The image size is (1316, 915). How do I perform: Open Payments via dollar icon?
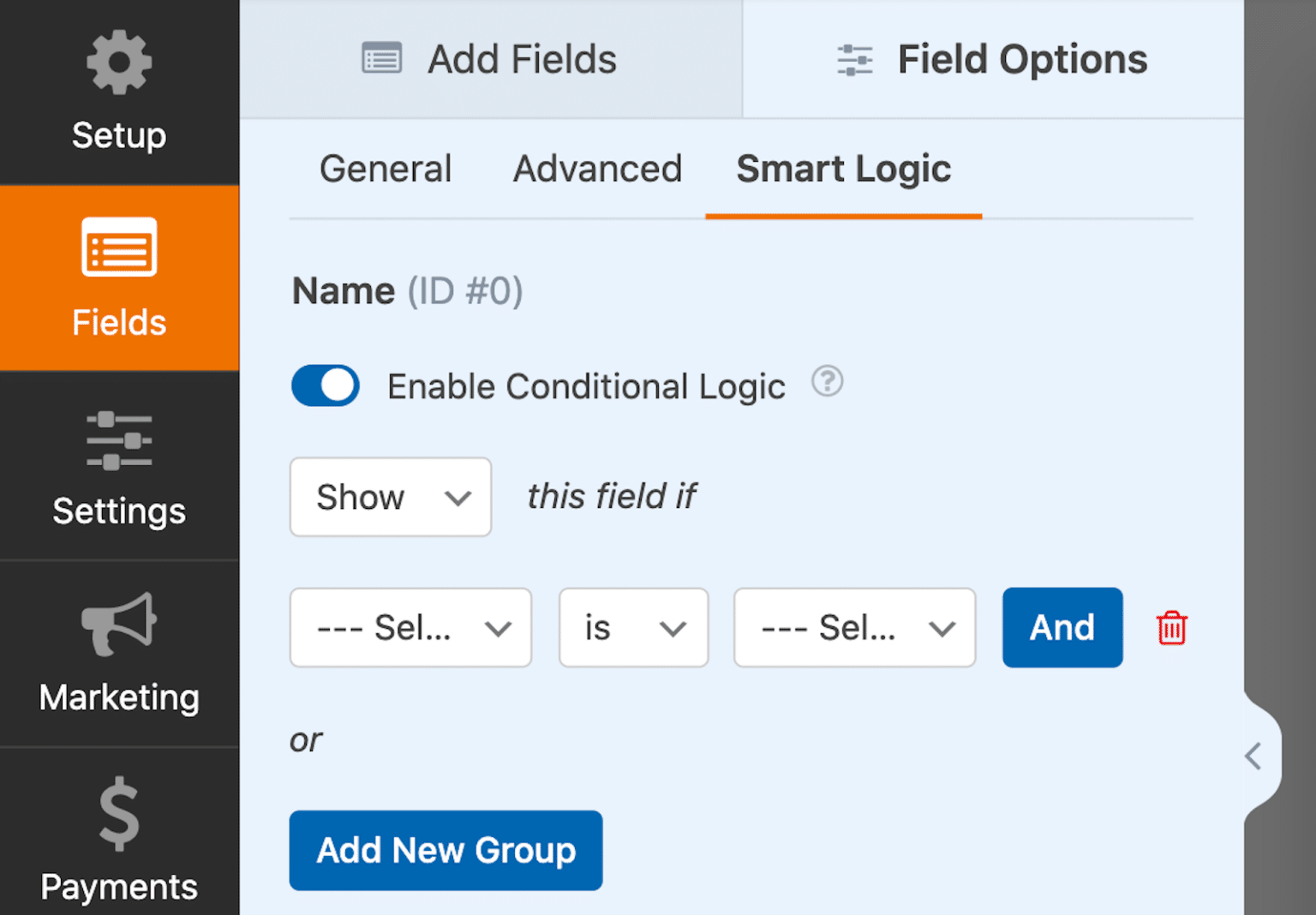(x=119, y=812)
